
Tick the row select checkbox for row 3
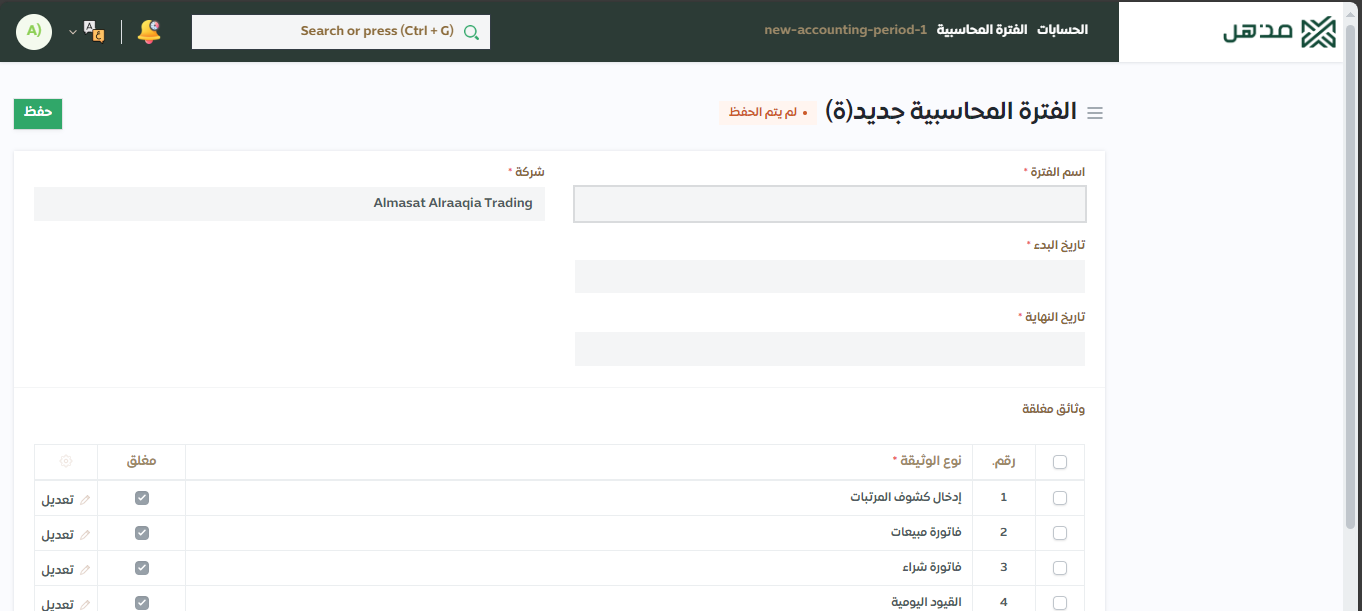[x=1060, y=568]
